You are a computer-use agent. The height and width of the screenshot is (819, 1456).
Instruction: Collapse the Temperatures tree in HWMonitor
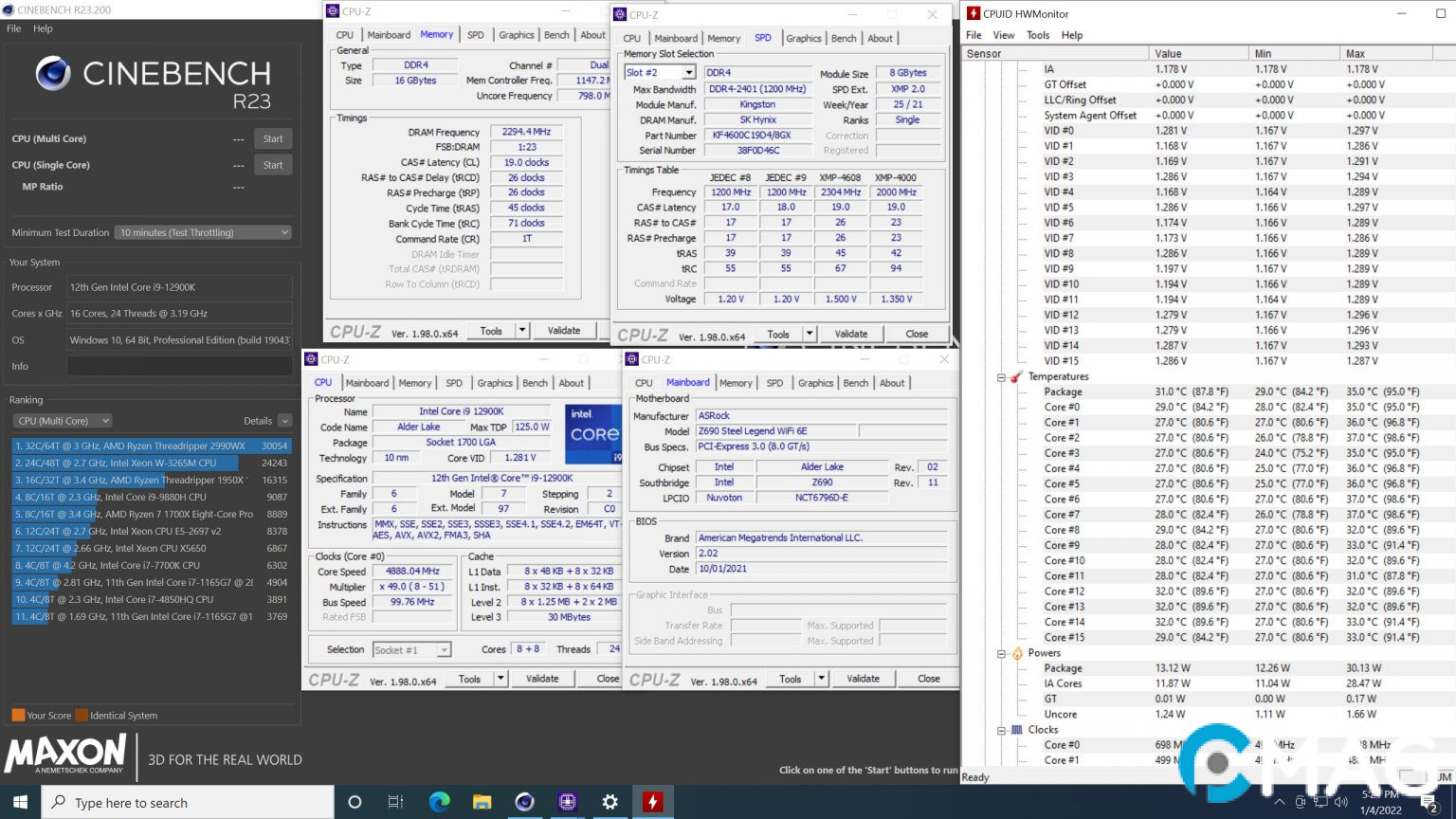click(x=1001, y=376)
